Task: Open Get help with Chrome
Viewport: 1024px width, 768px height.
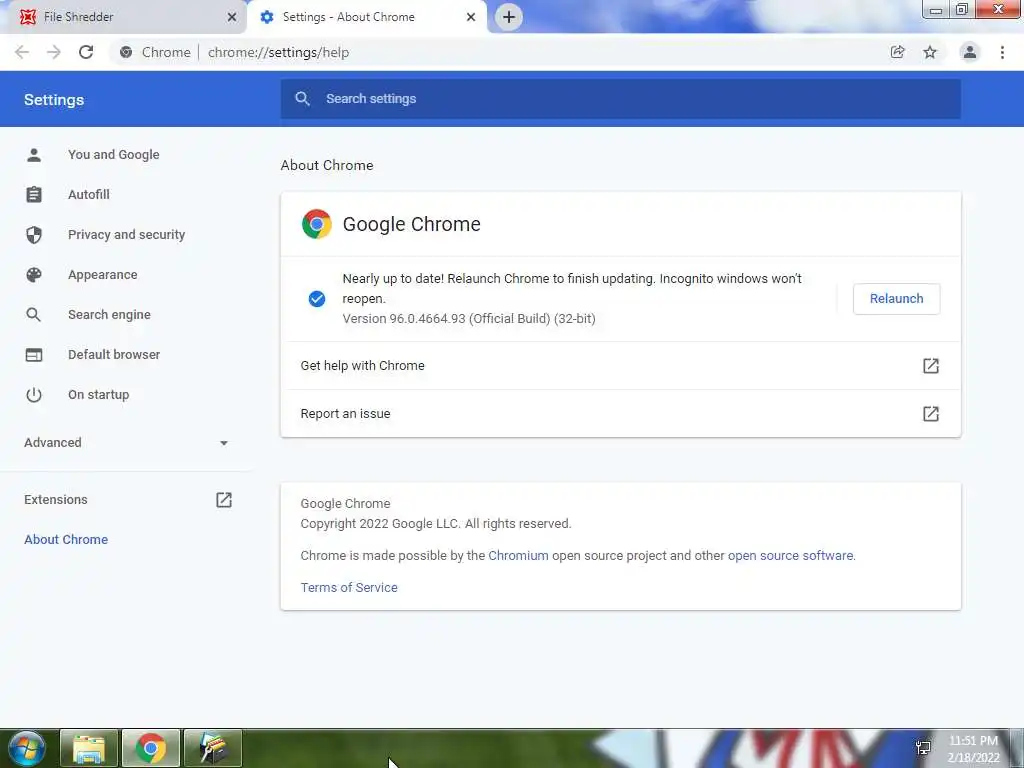Action: click(620, 366)
